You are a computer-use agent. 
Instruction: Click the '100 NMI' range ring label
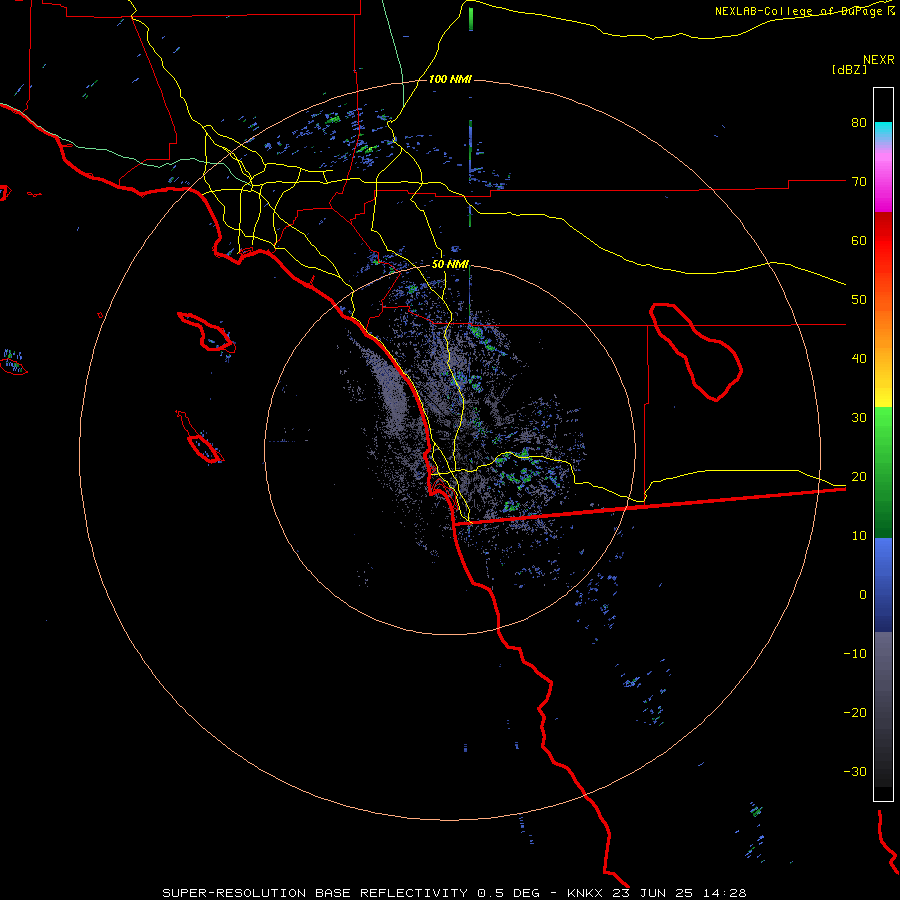click(450, 79)
